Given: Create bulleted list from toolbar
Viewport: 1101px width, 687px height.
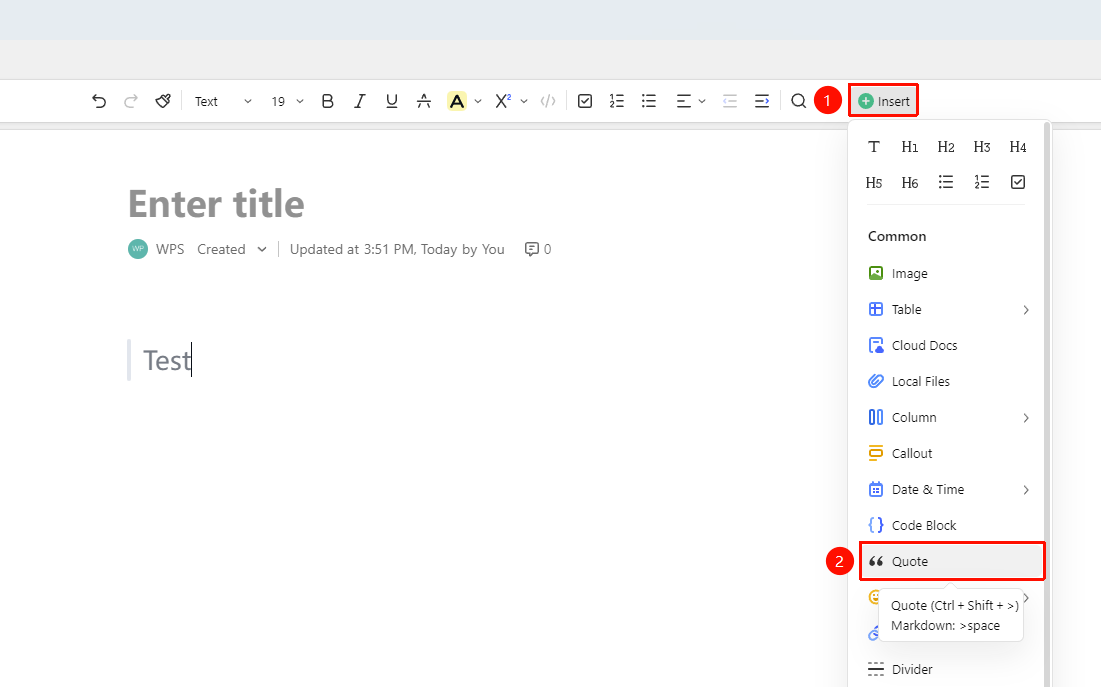Looking at the screenshot, I should coord(649,101).
